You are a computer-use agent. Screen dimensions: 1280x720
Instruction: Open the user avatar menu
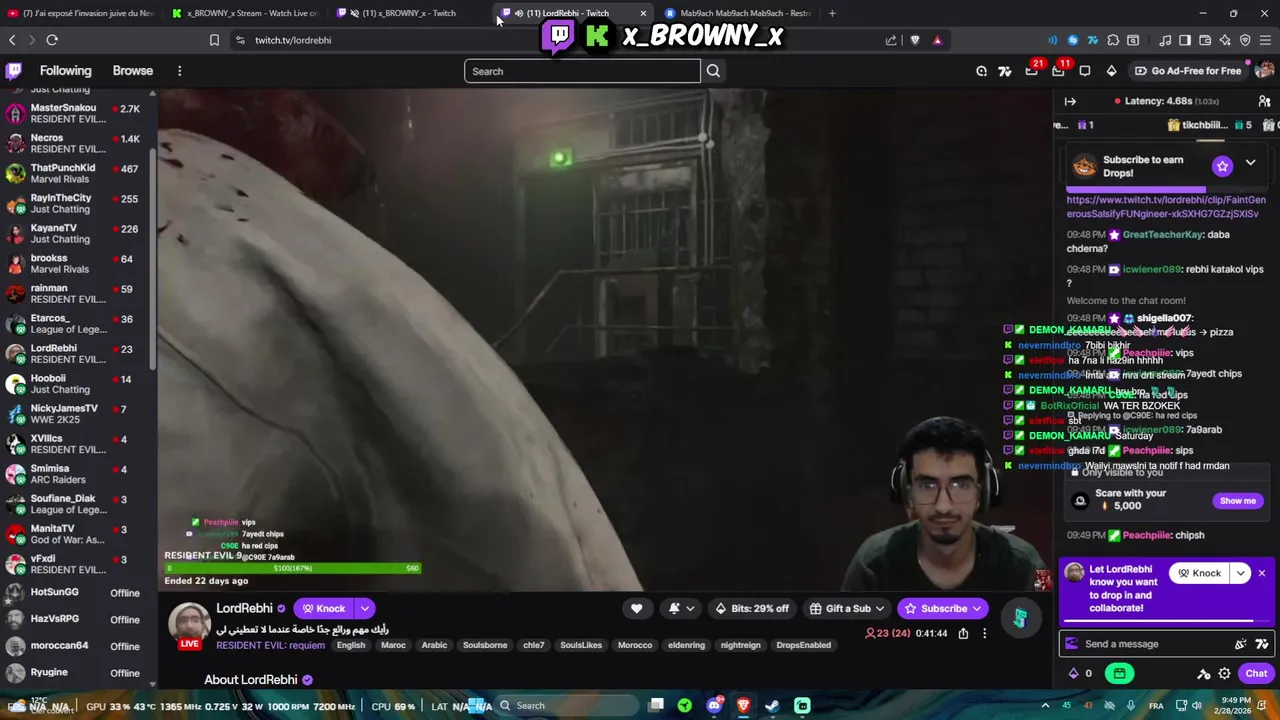tap(1265, 71)
